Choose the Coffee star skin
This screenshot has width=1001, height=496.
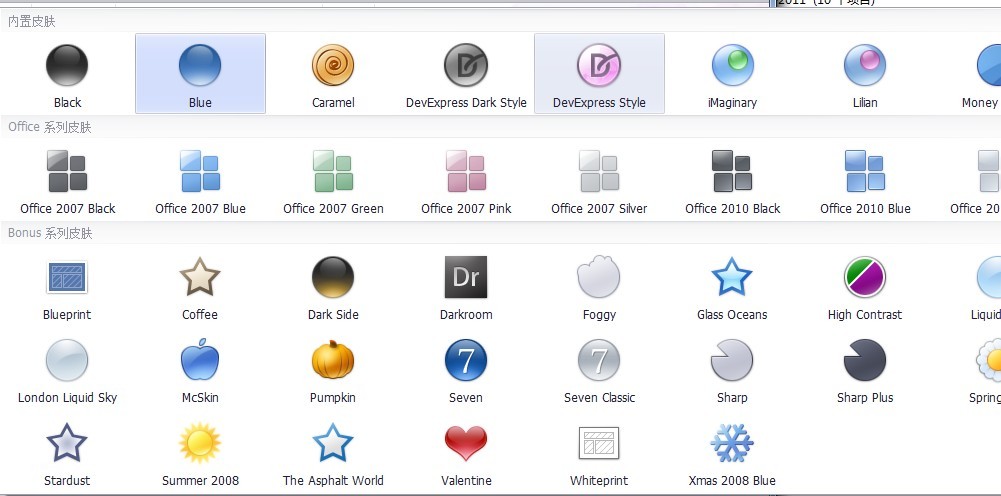200,277
